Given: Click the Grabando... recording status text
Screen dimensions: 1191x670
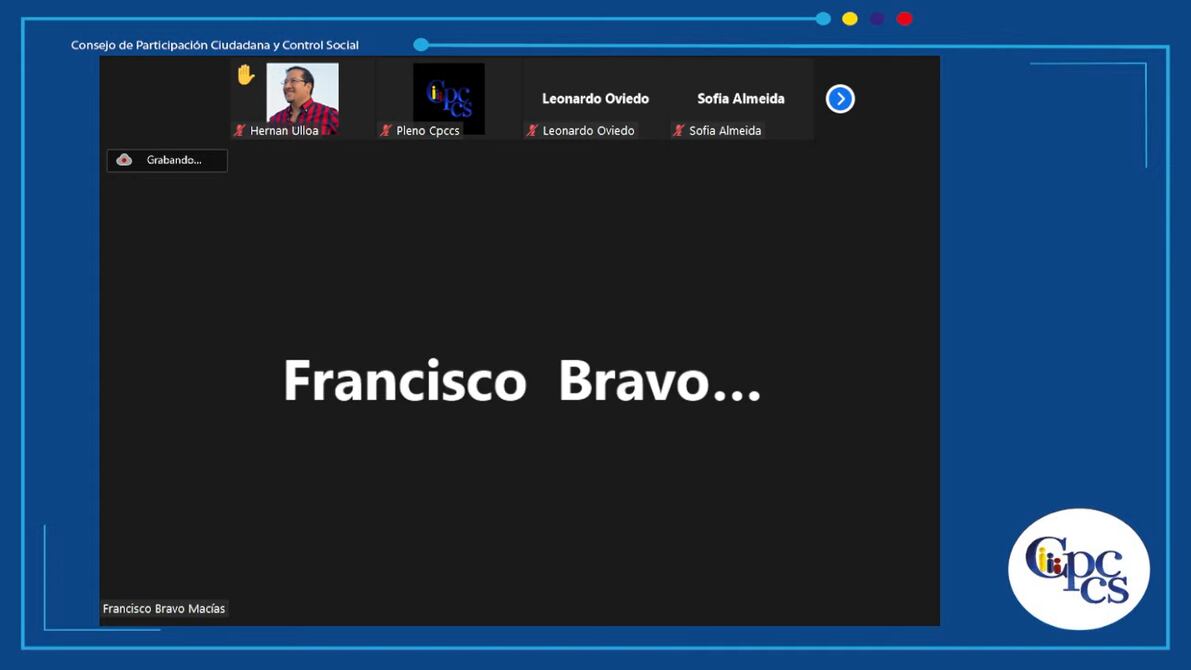Looking at the screenshot, I should point(174,160).
